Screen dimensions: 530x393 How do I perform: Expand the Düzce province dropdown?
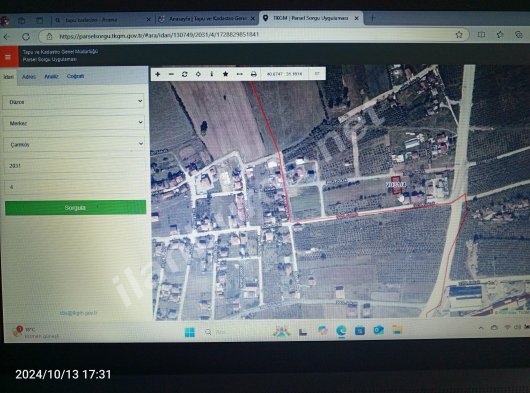click(x=73, y=101)
